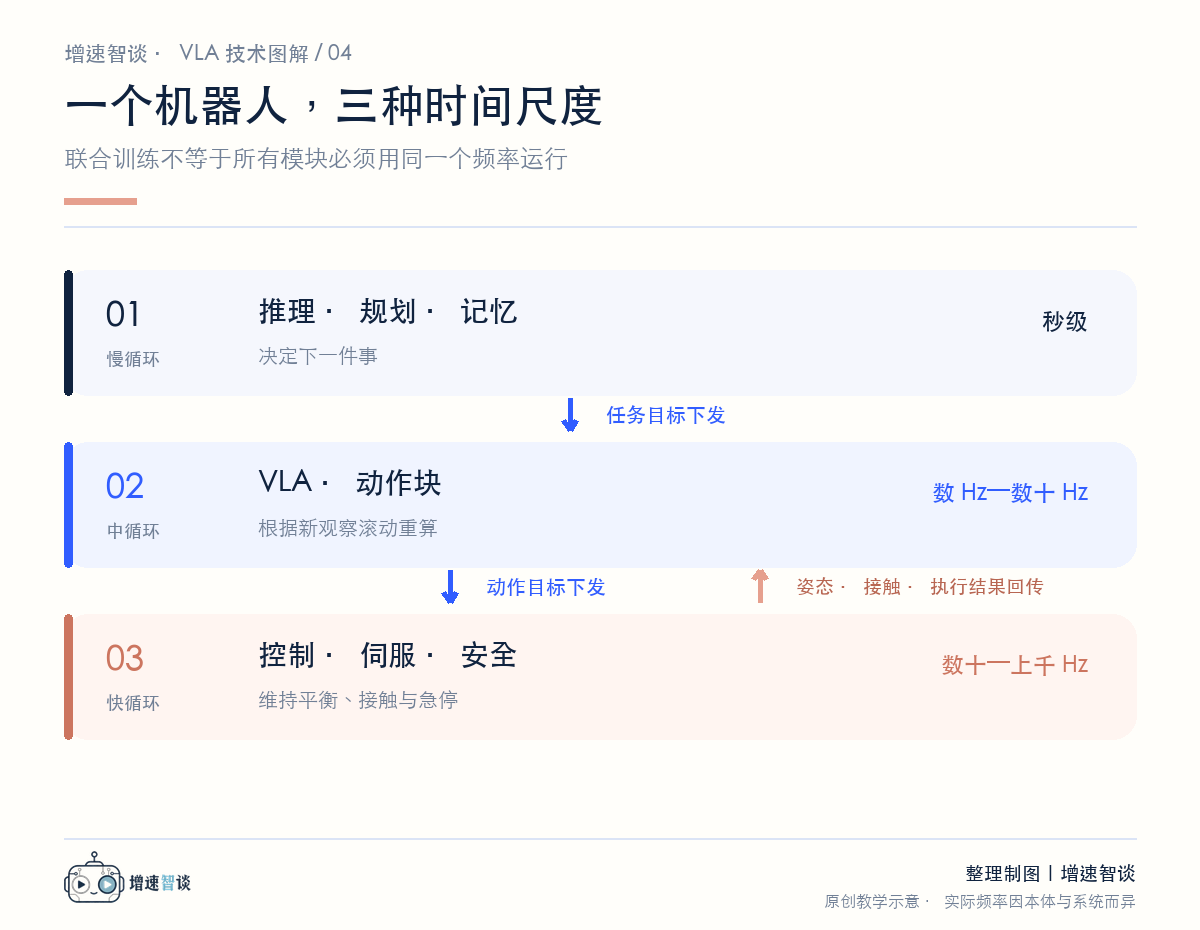Viewport: 1200px width, 930px height.
Task: Select the header text 增速智谈 · VLA 技术图解 / 04
Action: (209, 53)
